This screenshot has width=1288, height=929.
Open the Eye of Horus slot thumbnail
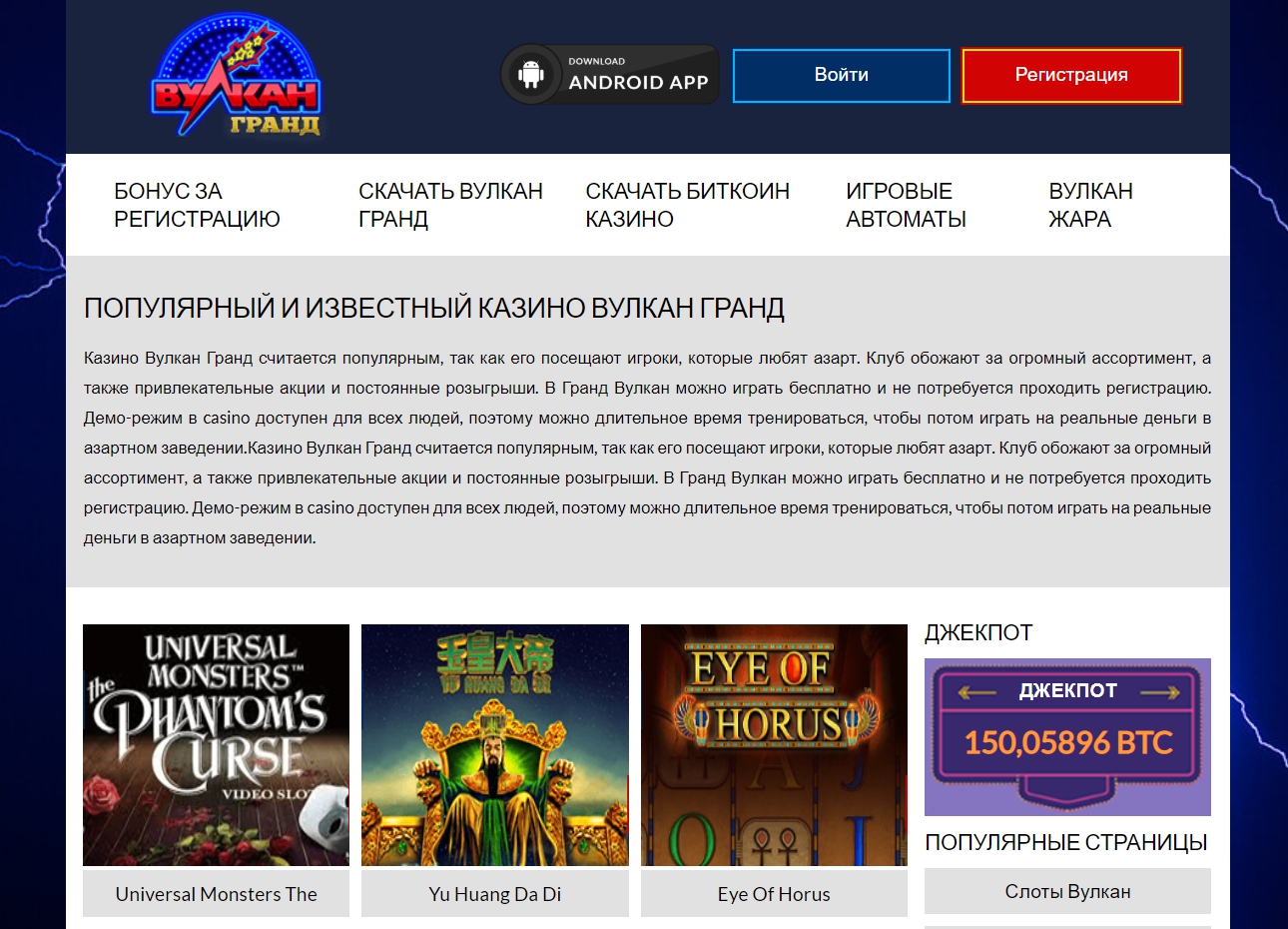pos(774,745)
